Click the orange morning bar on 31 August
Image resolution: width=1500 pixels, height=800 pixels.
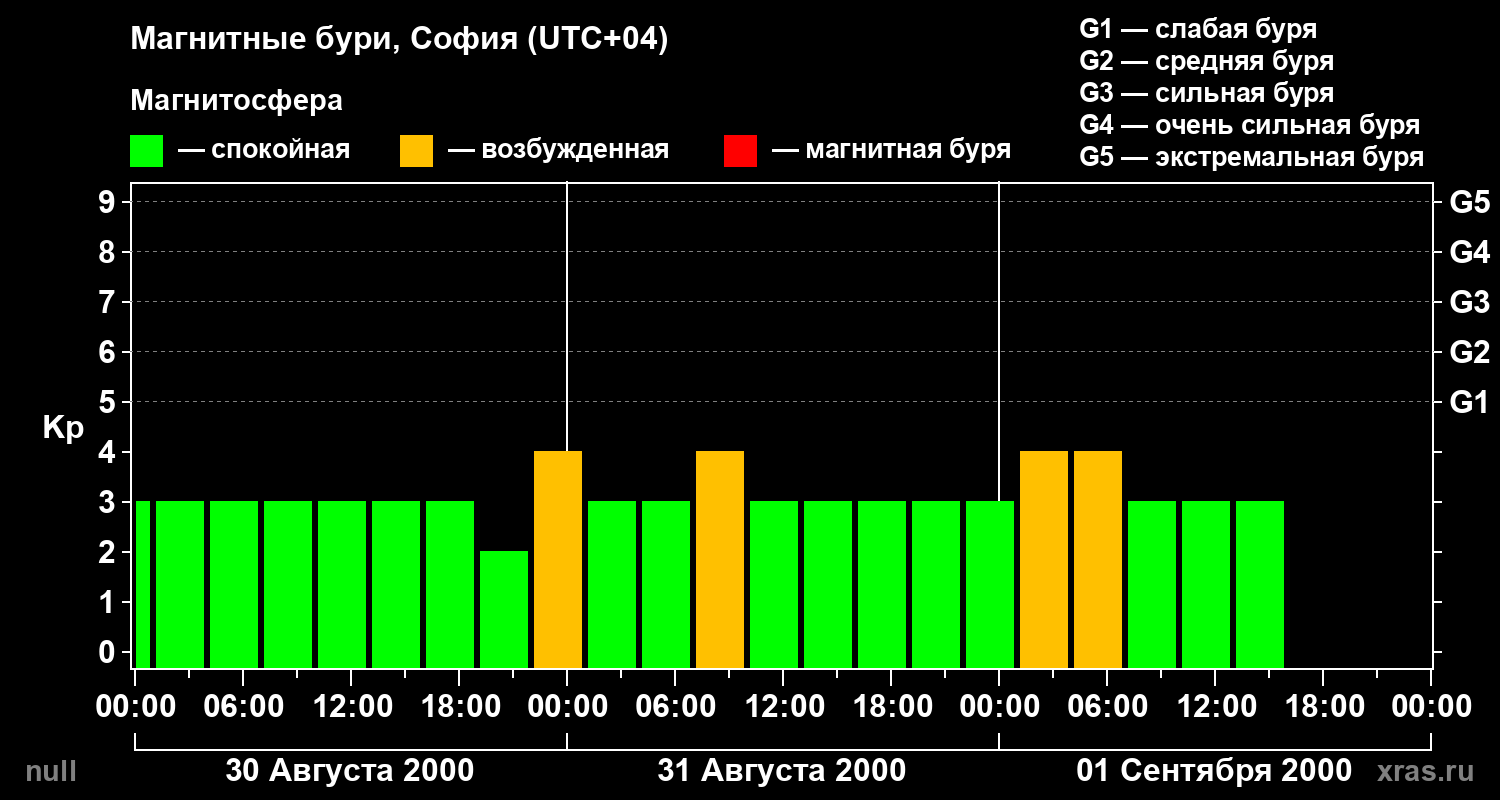coord(720,559)
